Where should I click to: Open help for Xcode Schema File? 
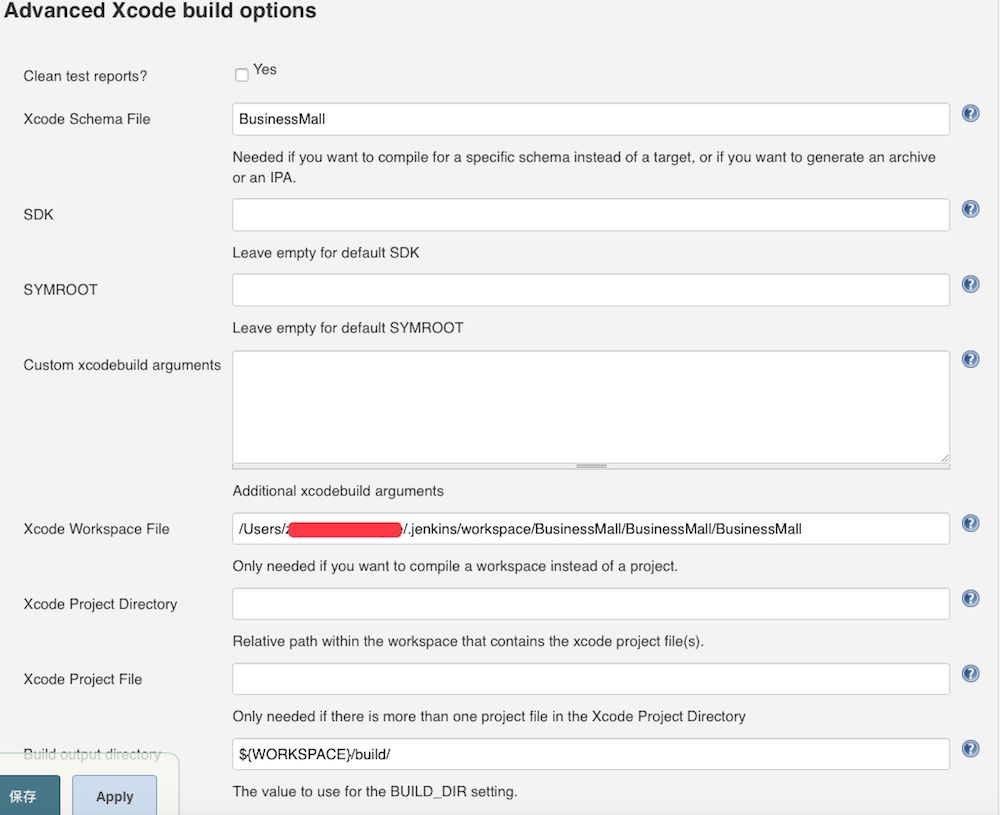point(970,114)
